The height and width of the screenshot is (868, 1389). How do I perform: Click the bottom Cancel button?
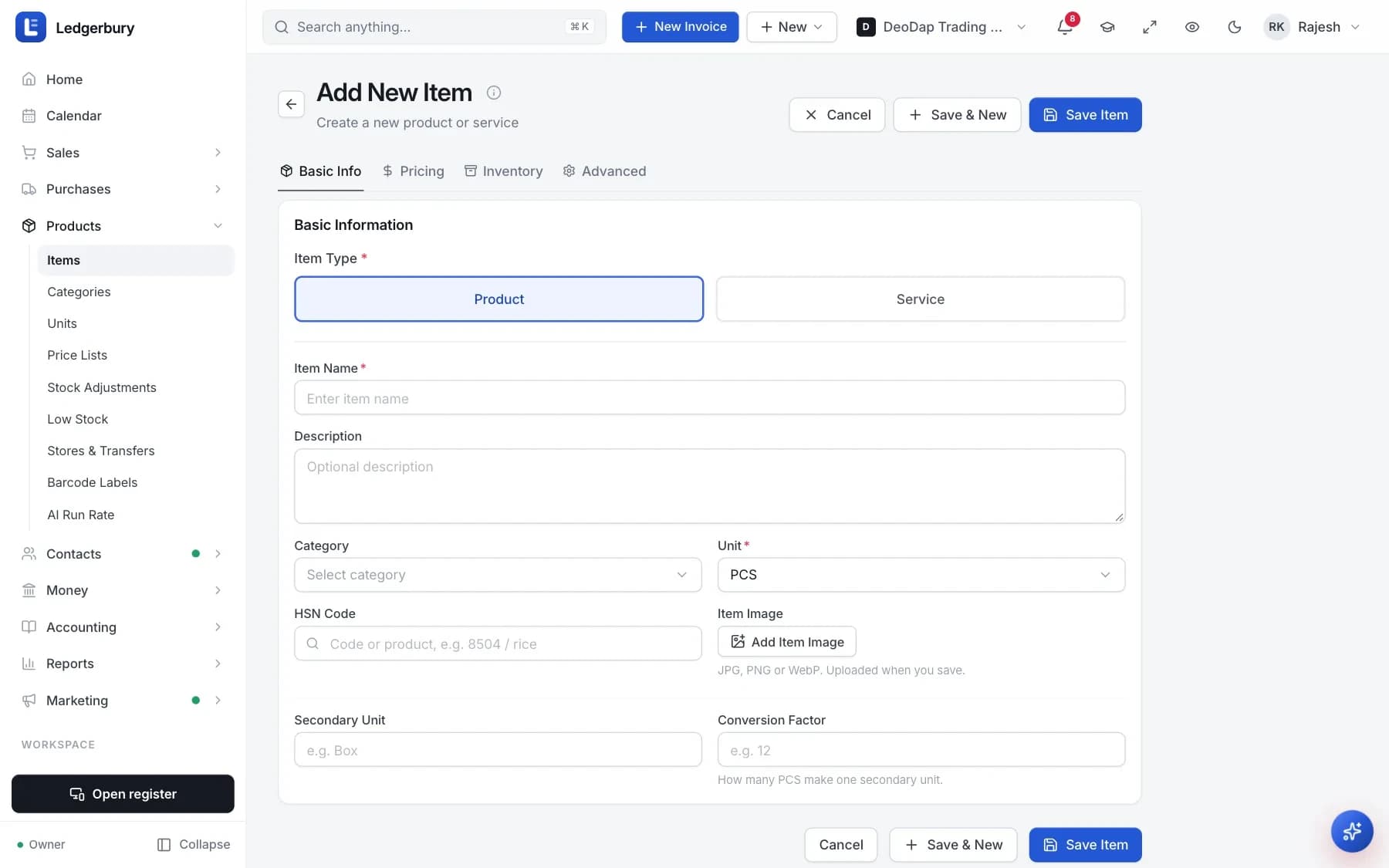[840, 845]
